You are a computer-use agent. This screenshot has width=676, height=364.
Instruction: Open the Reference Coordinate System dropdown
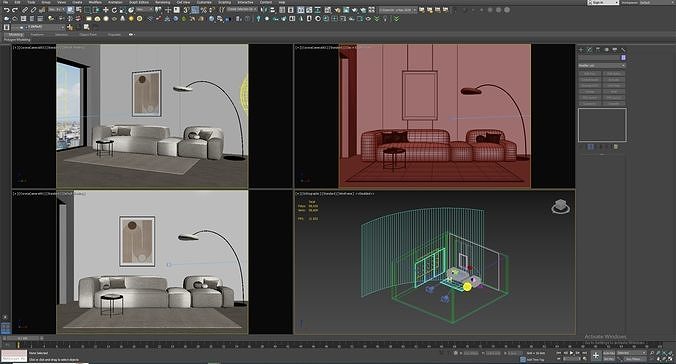coord(145,9)
